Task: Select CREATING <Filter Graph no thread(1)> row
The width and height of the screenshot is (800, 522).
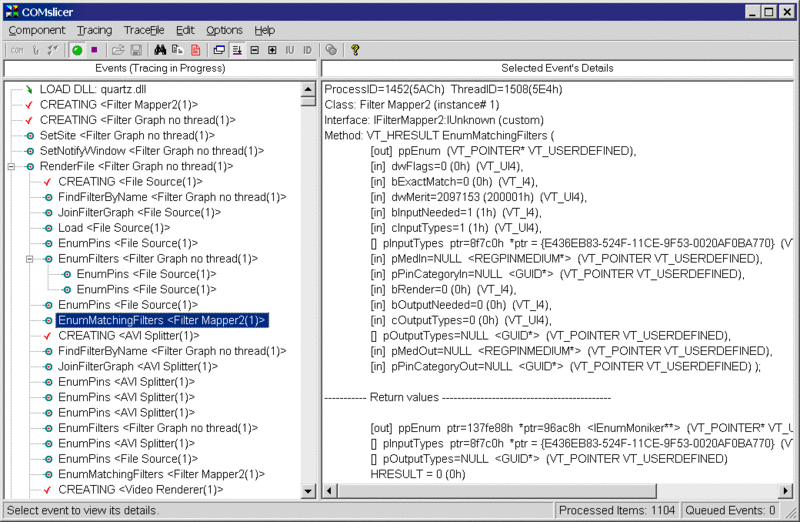Action: pos(138,120)
